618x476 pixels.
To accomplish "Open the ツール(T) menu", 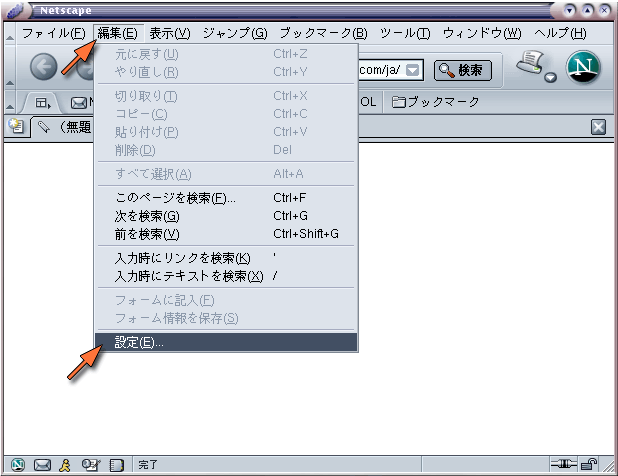I will [x=405, y=33].
